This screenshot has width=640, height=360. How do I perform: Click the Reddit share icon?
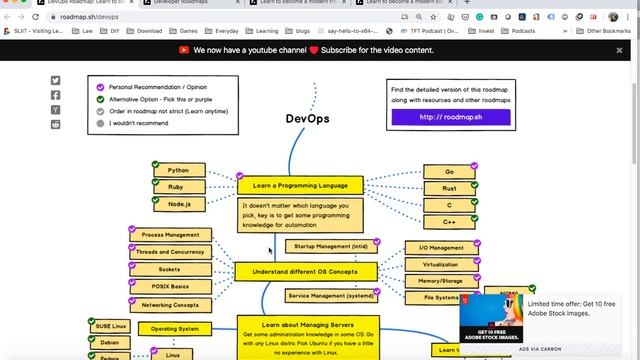point(56,124)
